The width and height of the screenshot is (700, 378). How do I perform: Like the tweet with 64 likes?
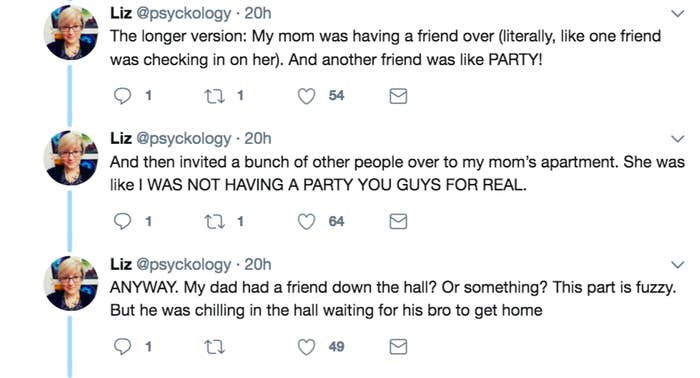pos(306,221)
